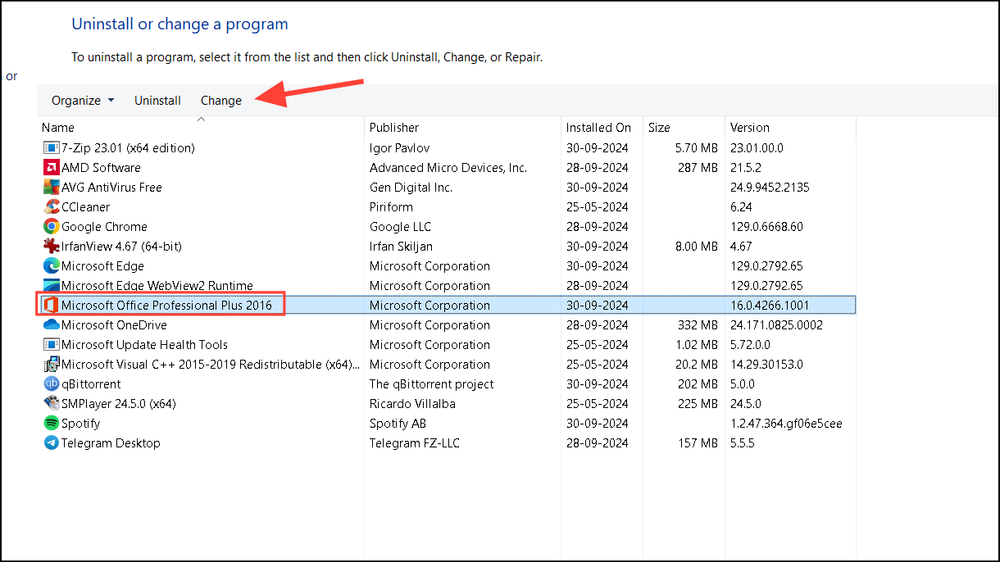
Task: Click version 14.29.30153.0
Action: click(x=767, y=365)
